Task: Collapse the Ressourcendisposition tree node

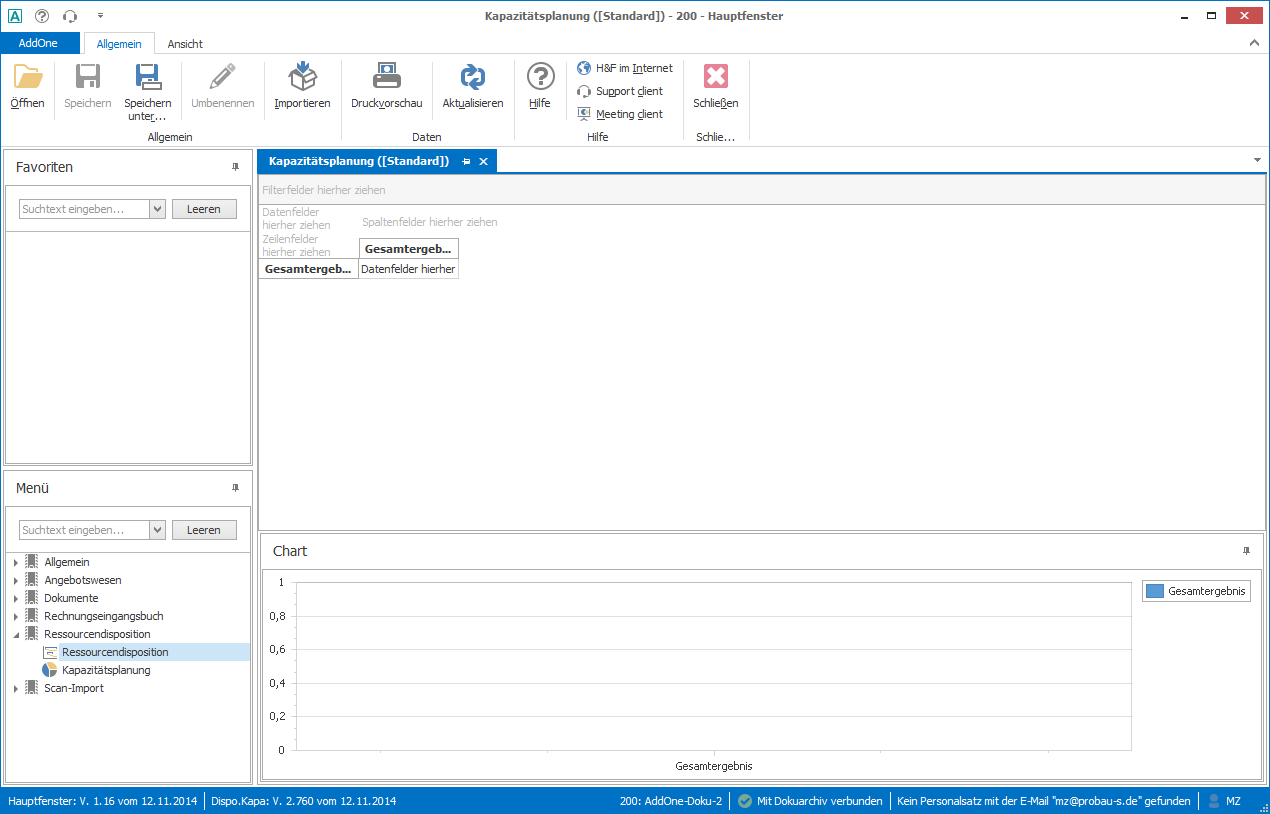Action: (15, 635)
